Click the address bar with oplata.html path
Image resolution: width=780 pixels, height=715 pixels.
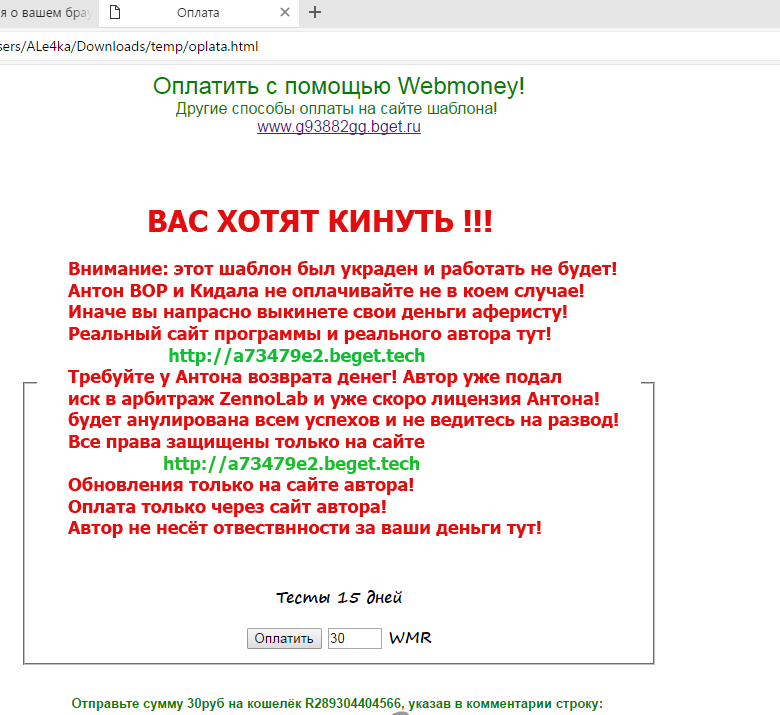click(390, 46)
